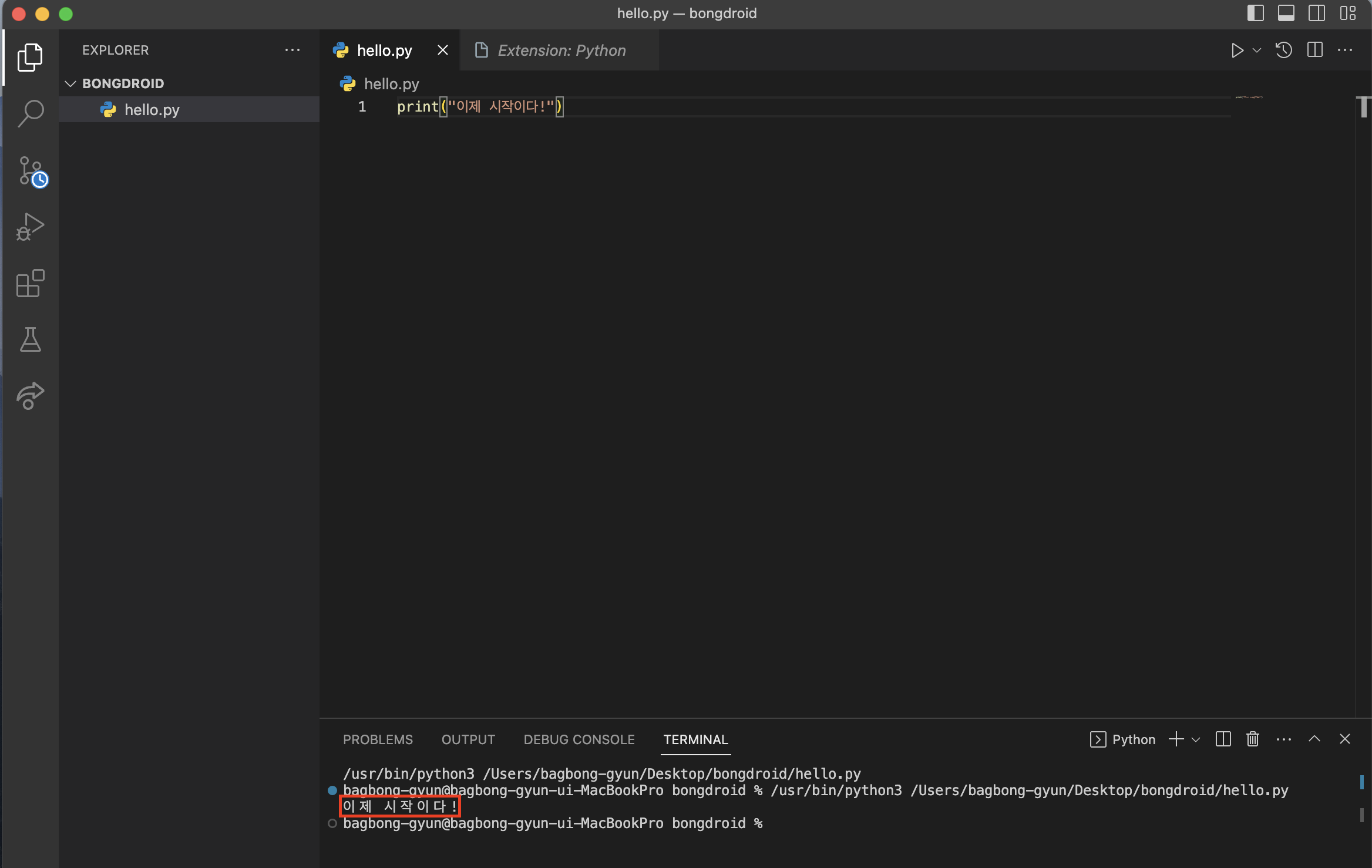Click hello.py breadcrumb above the editor
1372x868 pixels.
click(391, 84)
